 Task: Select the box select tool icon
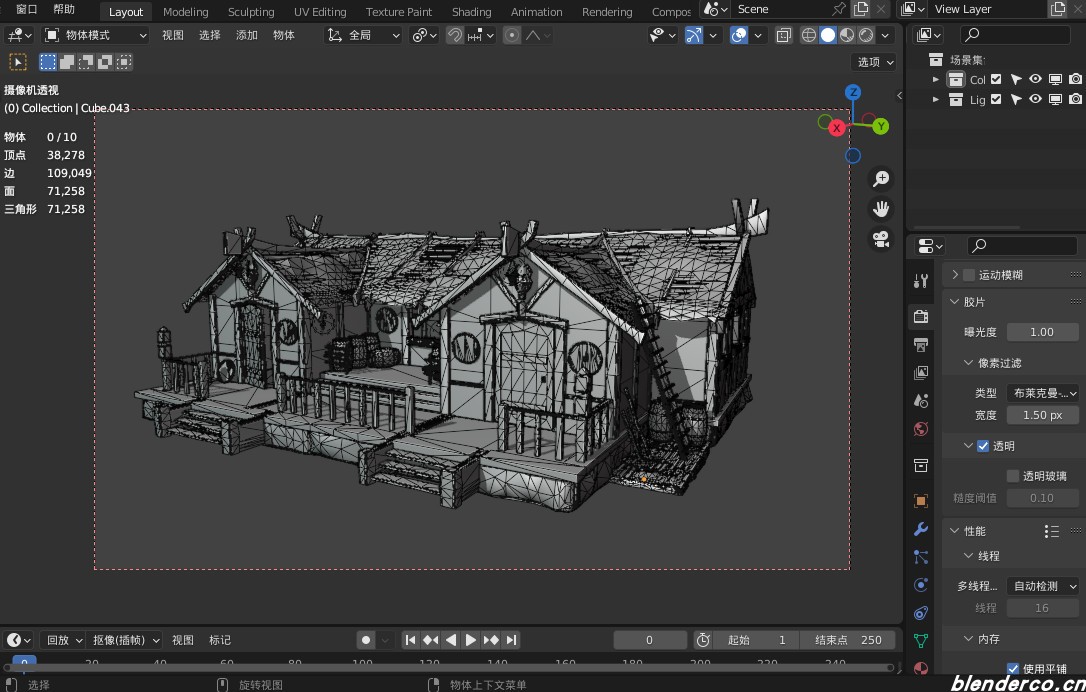tap(17, 62)
